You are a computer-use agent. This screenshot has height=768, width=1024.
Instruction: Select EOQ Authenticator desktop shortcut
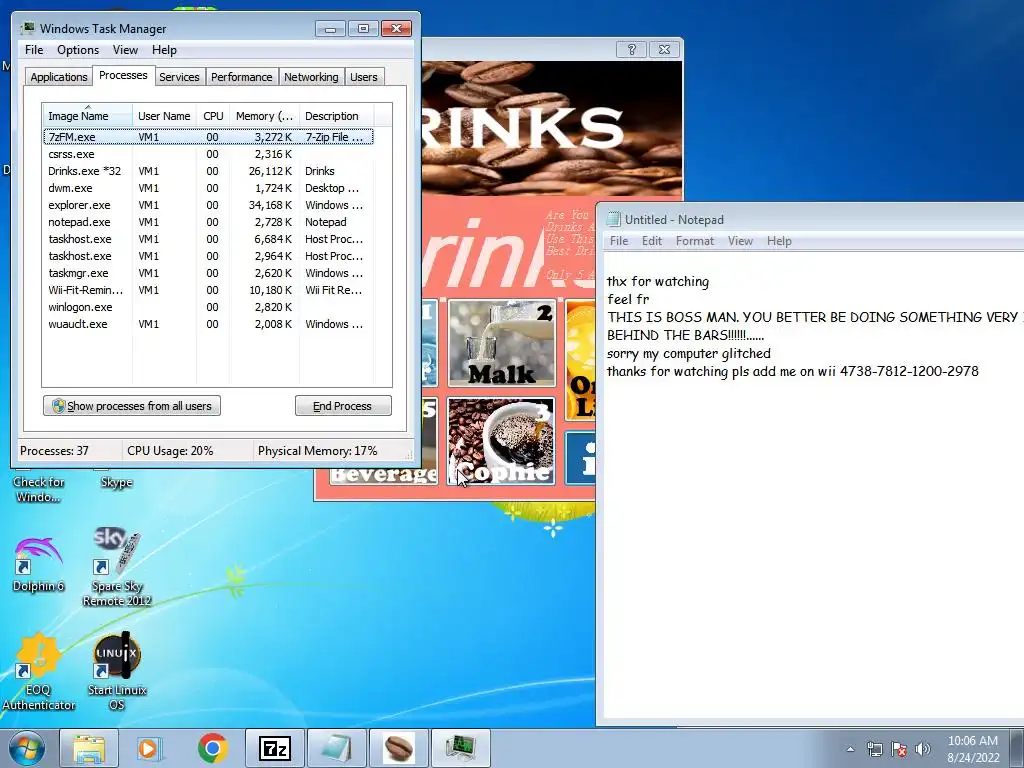coord(39,671)
